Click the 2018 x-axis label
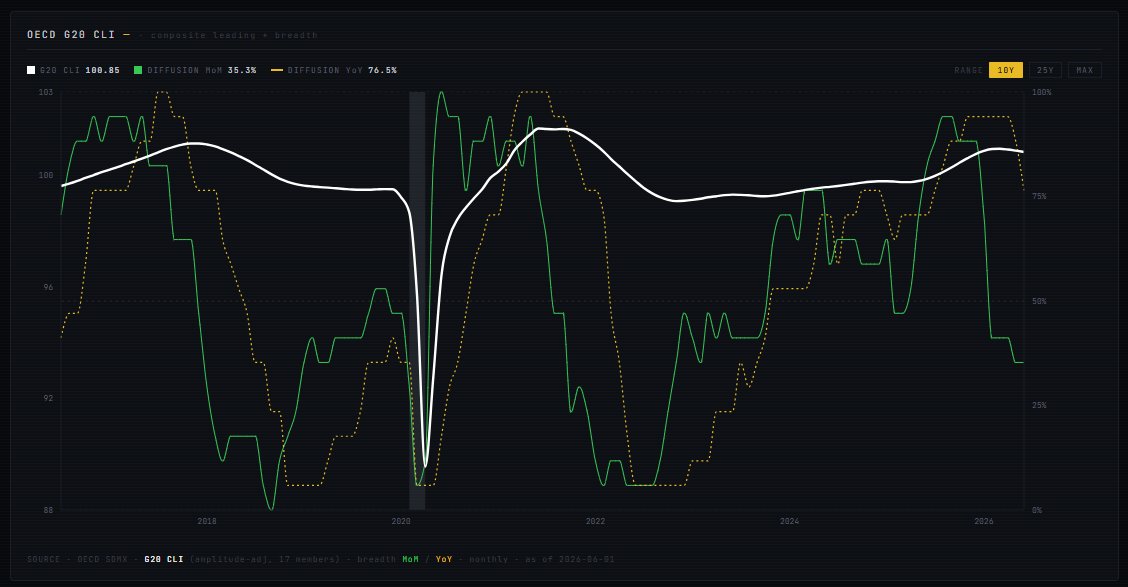This screenshot has width=1128, height=587. coord(206,521)
